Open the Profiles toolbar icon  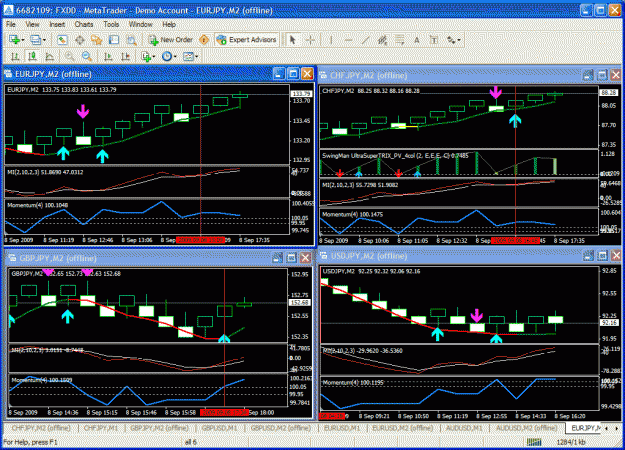coord(36,40)
